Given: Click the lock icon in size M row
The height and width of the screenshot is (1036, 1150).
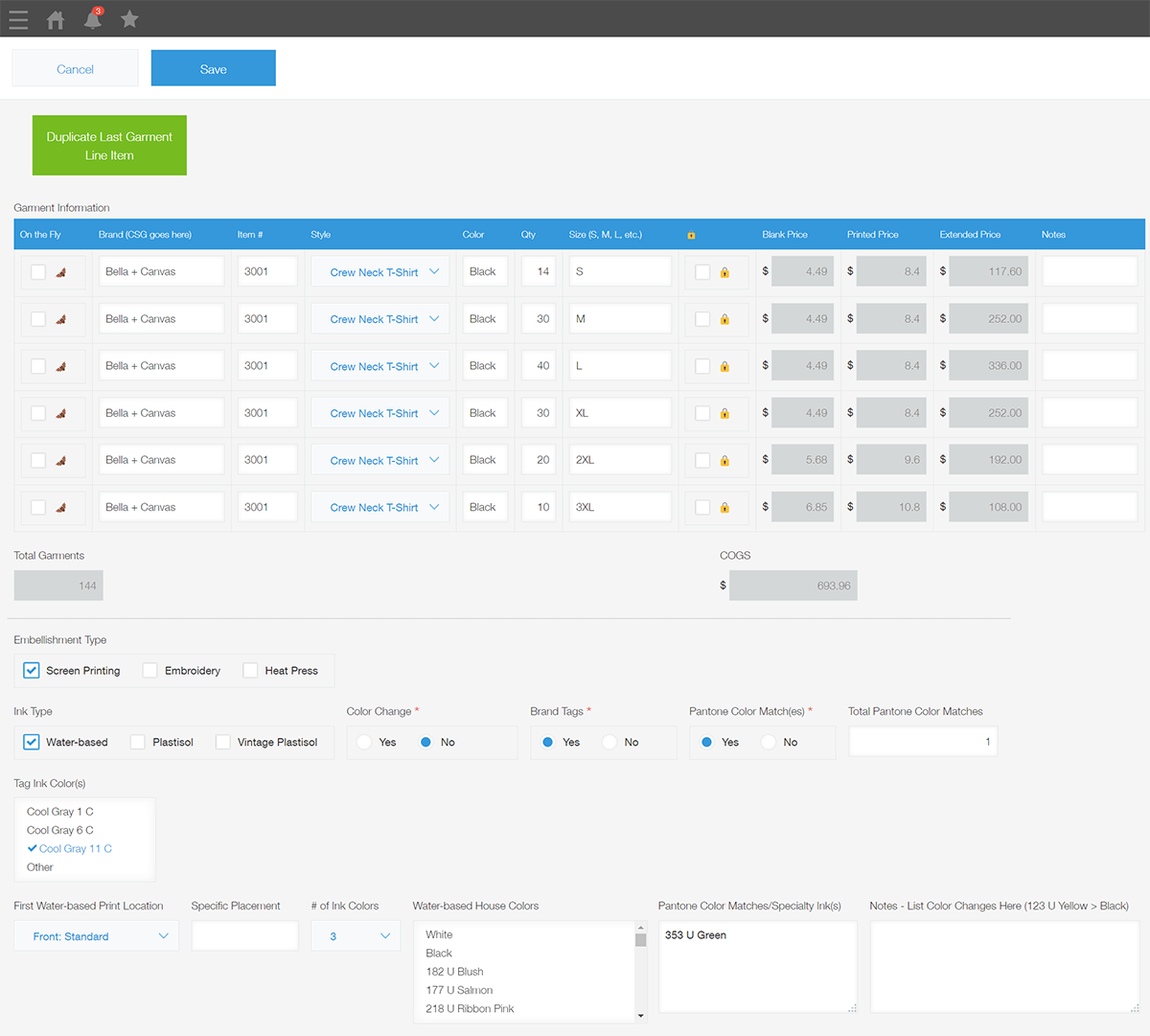Looking at the screenshot, I should [724, 319].
